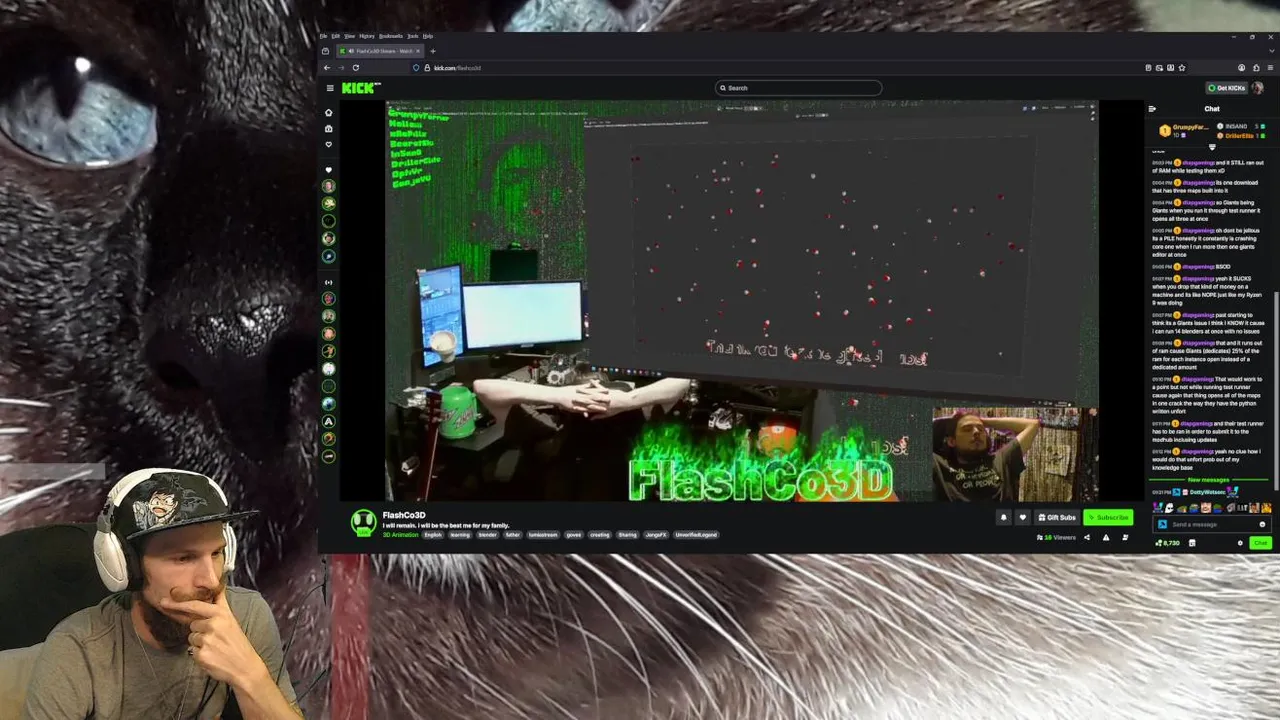
Task: Open the Kick sidebar hamburger menu
Action: point(330,88)
